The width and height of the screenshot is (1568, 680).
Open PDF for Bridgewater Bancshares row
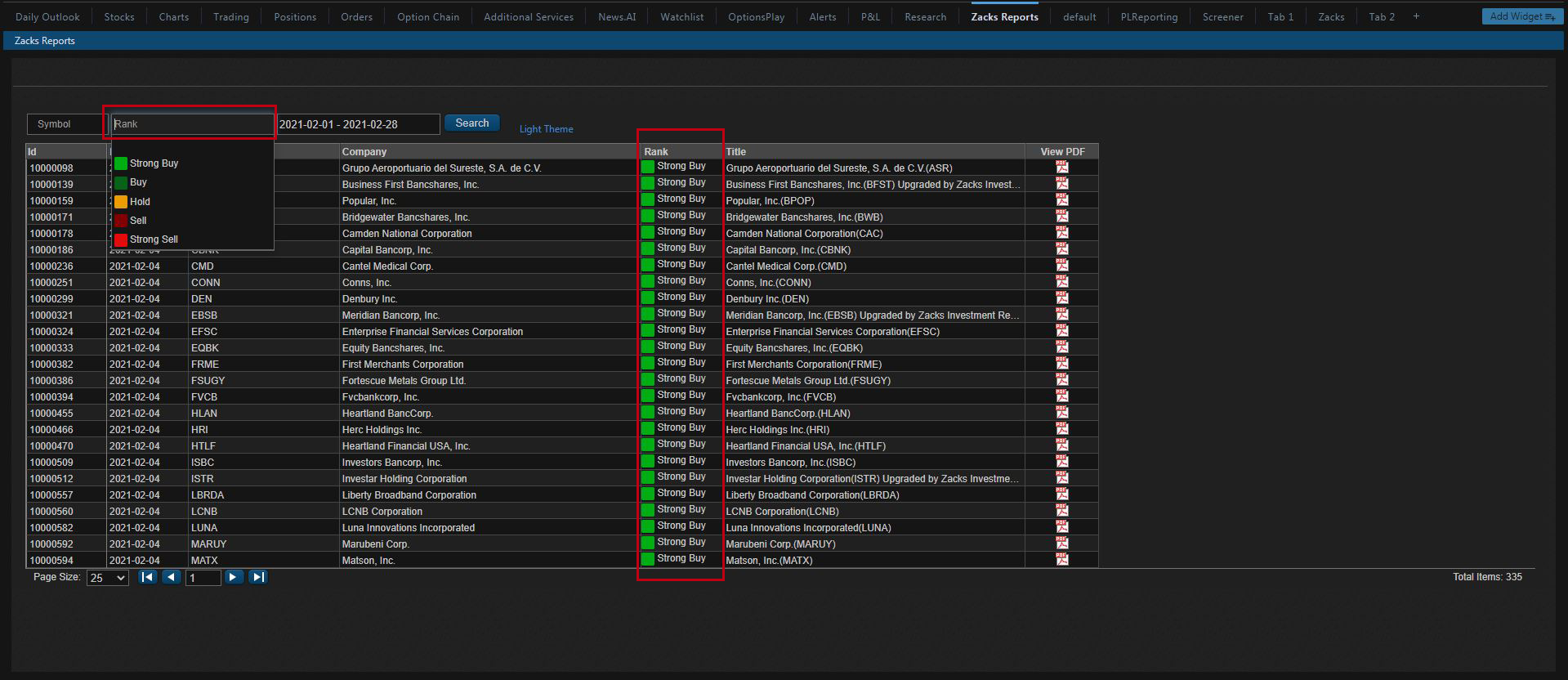point(1061,216)
